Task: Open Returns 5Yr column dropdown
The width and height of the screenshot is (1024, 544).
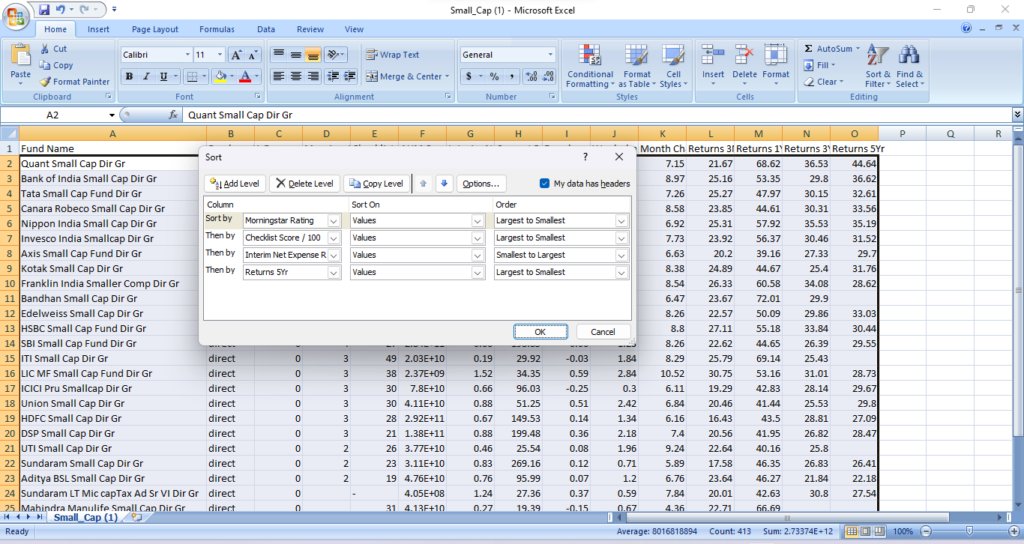Action: (x=333, y=272)
